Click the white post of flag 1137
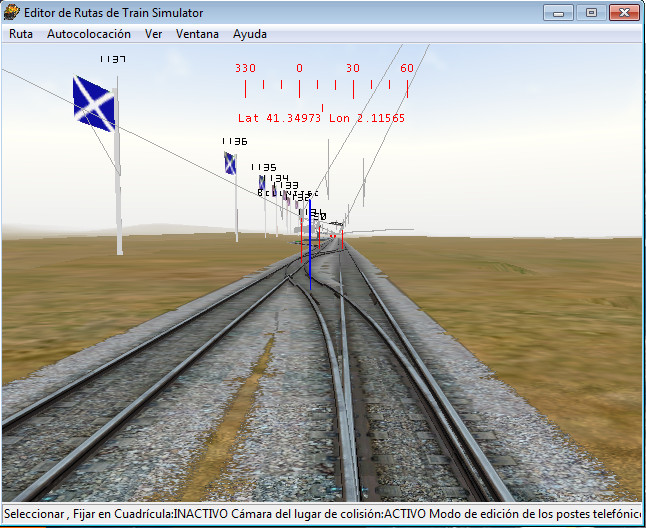Viewport: 646px width, 528px height. click(118, 190)
